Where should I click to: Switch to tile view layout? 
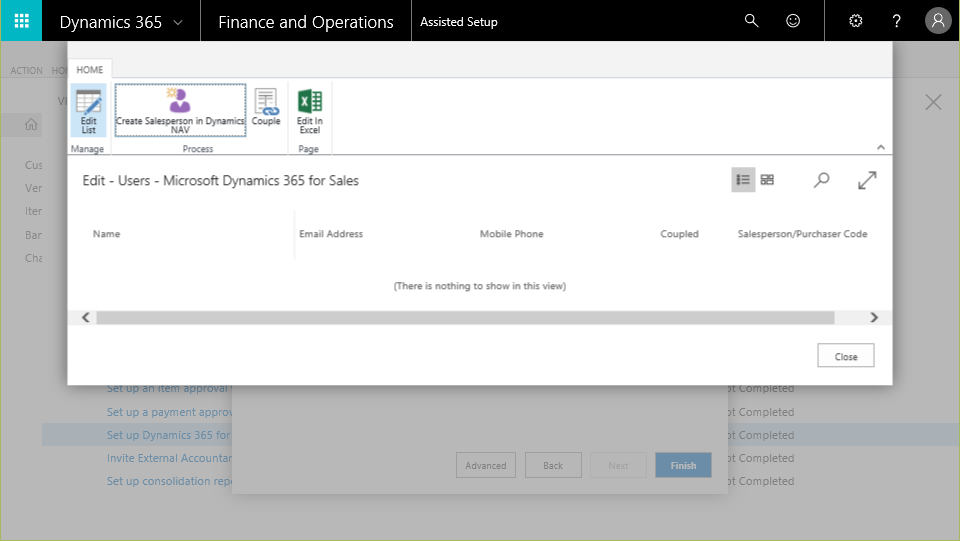767,180
